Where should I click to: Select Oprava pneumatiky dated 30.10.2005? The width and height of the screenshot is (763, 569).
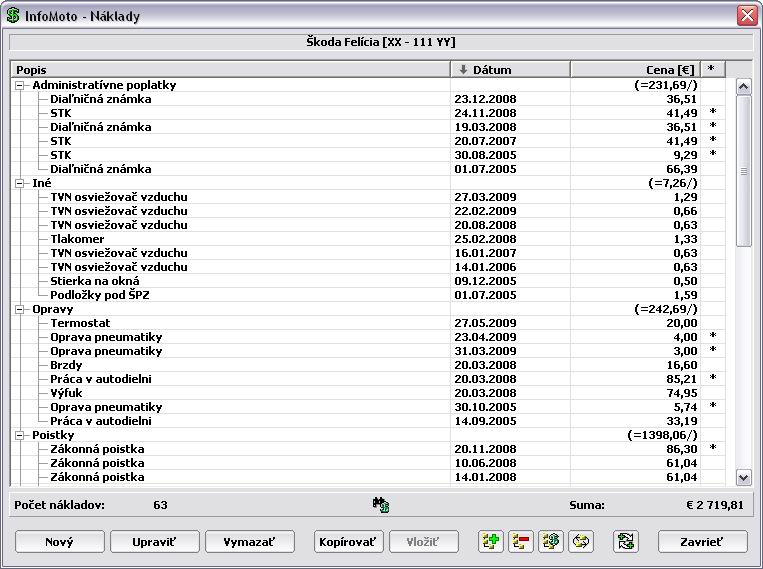click(x=368, y=407)
